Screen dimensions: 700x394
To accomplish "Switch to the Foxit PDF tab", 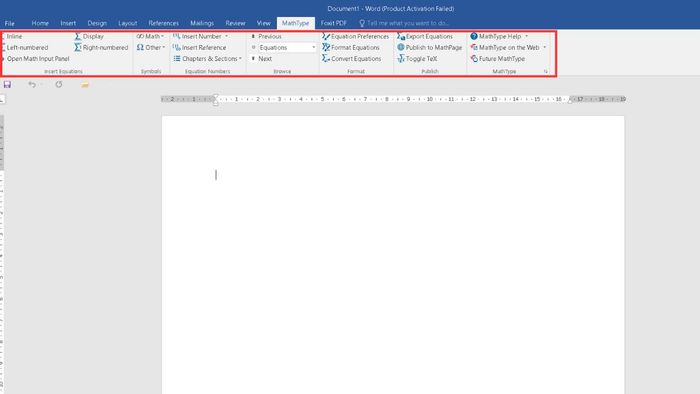I will coord(333,23).
